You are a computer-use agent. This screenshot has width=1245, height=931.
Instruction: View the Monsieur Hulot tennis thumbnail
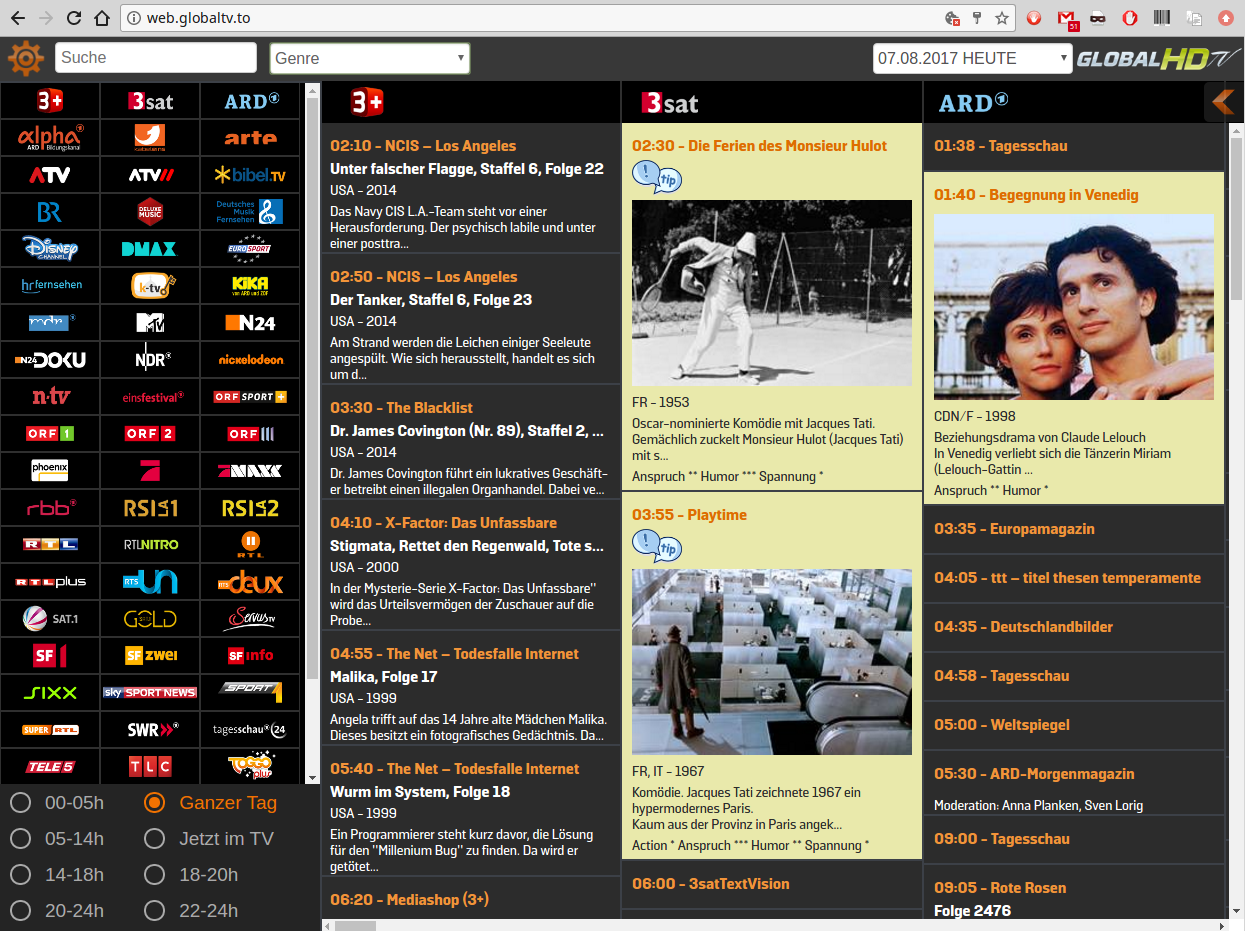click(772, 293)
